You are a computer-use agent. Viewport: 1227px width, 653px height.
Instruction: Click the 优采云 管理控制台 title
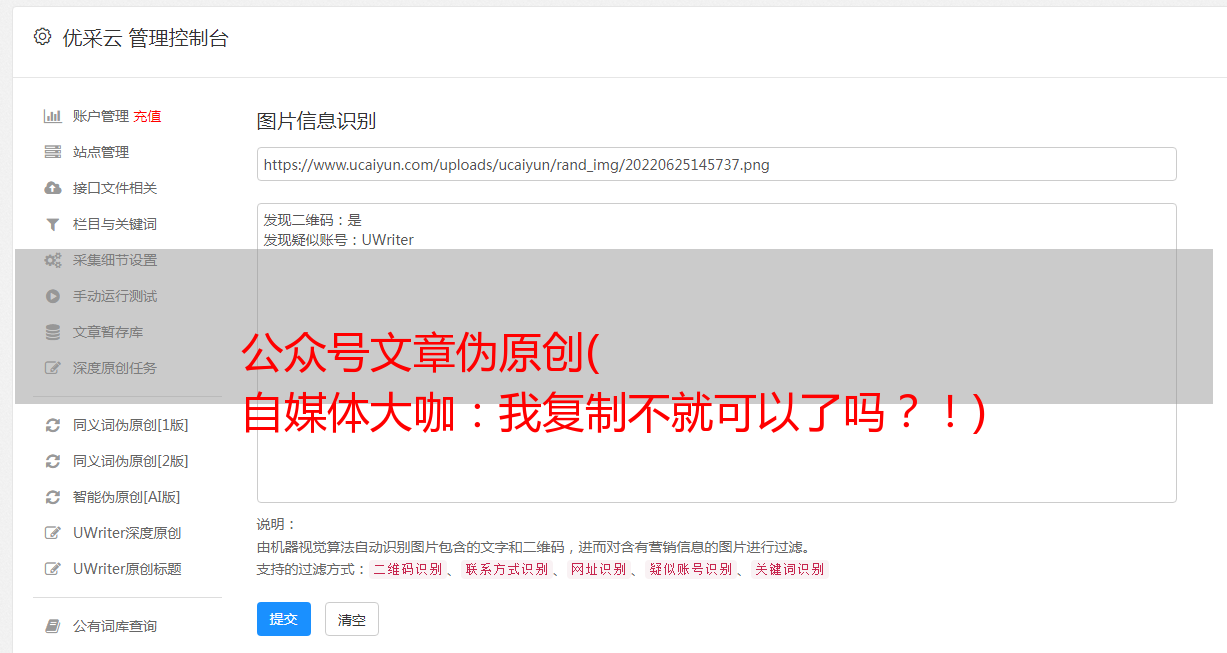coord(145,38)
